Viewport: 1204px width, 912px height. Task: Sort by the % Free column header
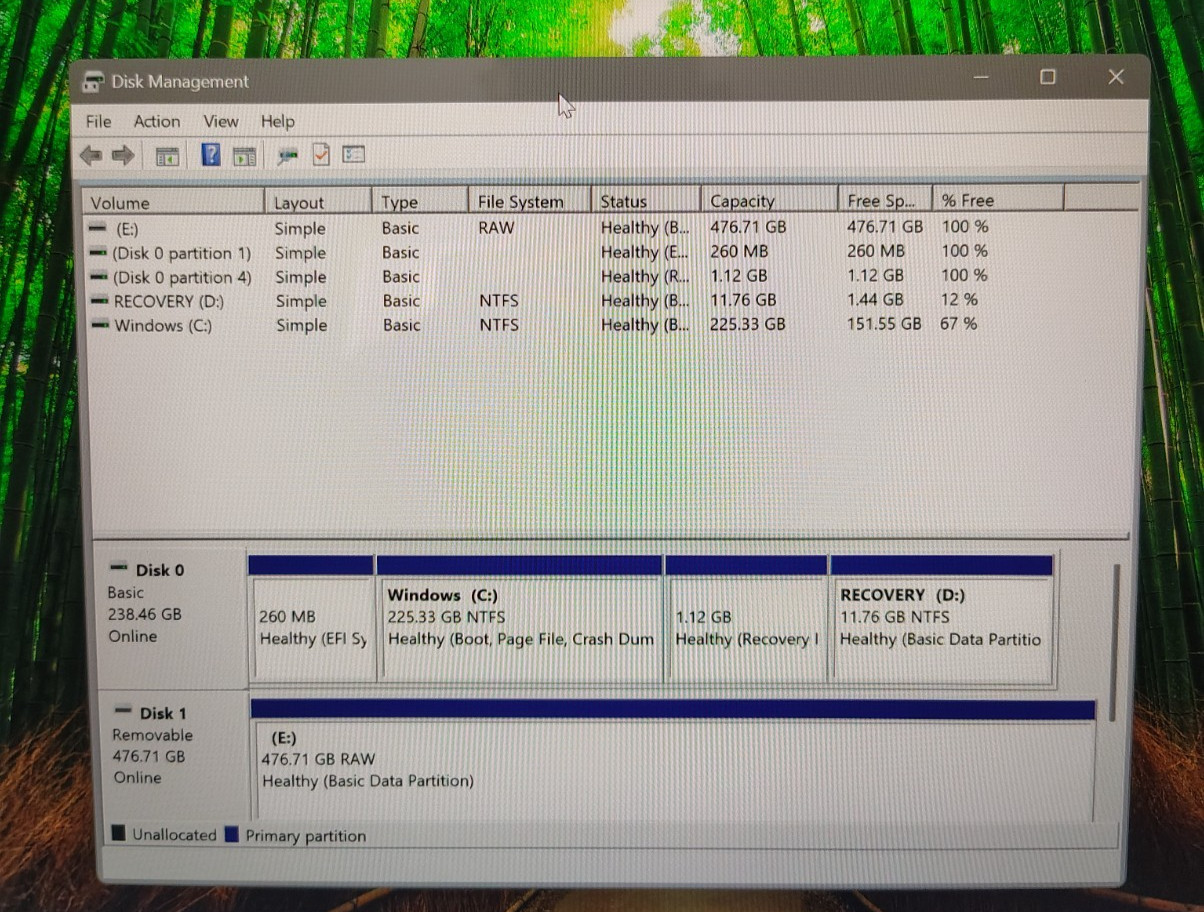pyautogui.click(x=997, y=198)
